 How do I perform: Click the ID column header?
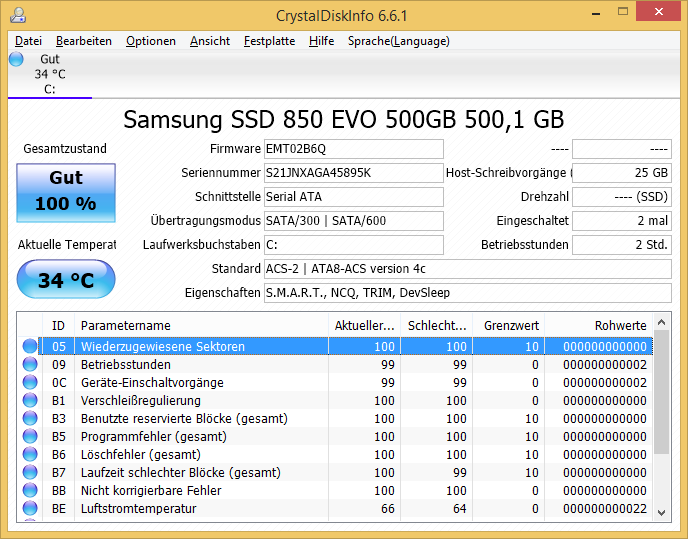coord(58,325)
